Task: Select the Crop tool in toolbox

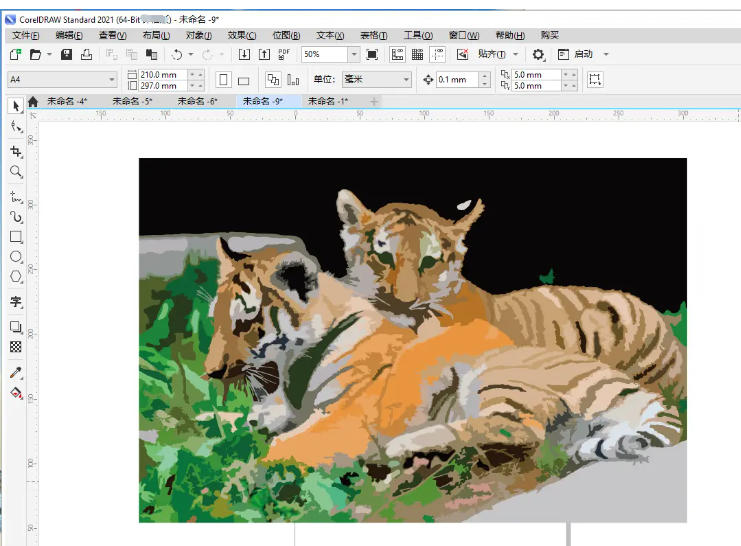Action: [15, 151]
